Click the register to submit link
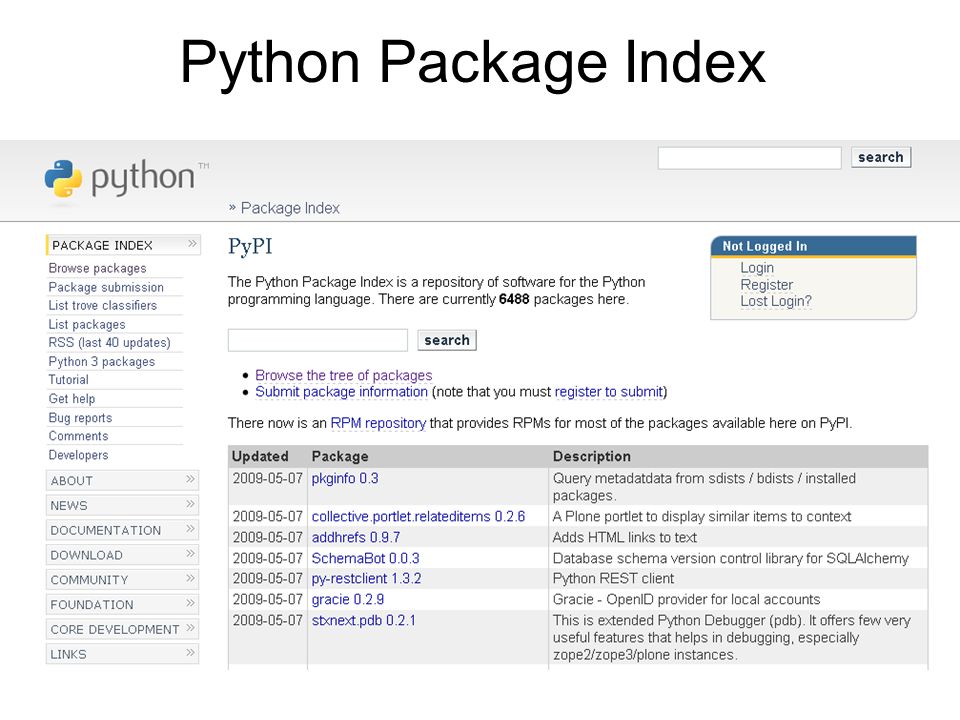This screenshot has height=720, width=960. 609,392
